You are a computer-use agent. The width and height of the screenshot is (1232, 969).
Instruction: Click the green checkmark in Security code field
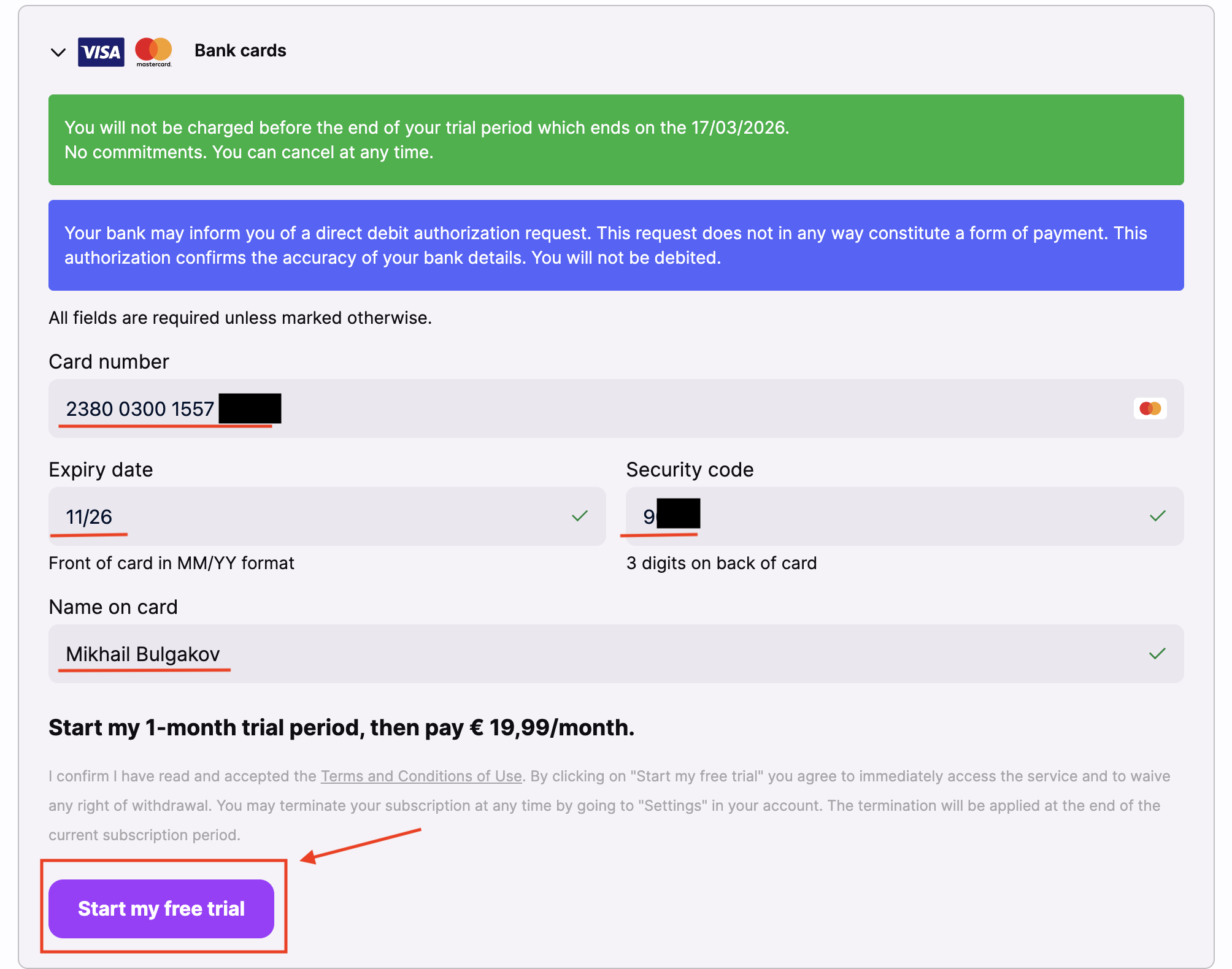coord(1157,516)
